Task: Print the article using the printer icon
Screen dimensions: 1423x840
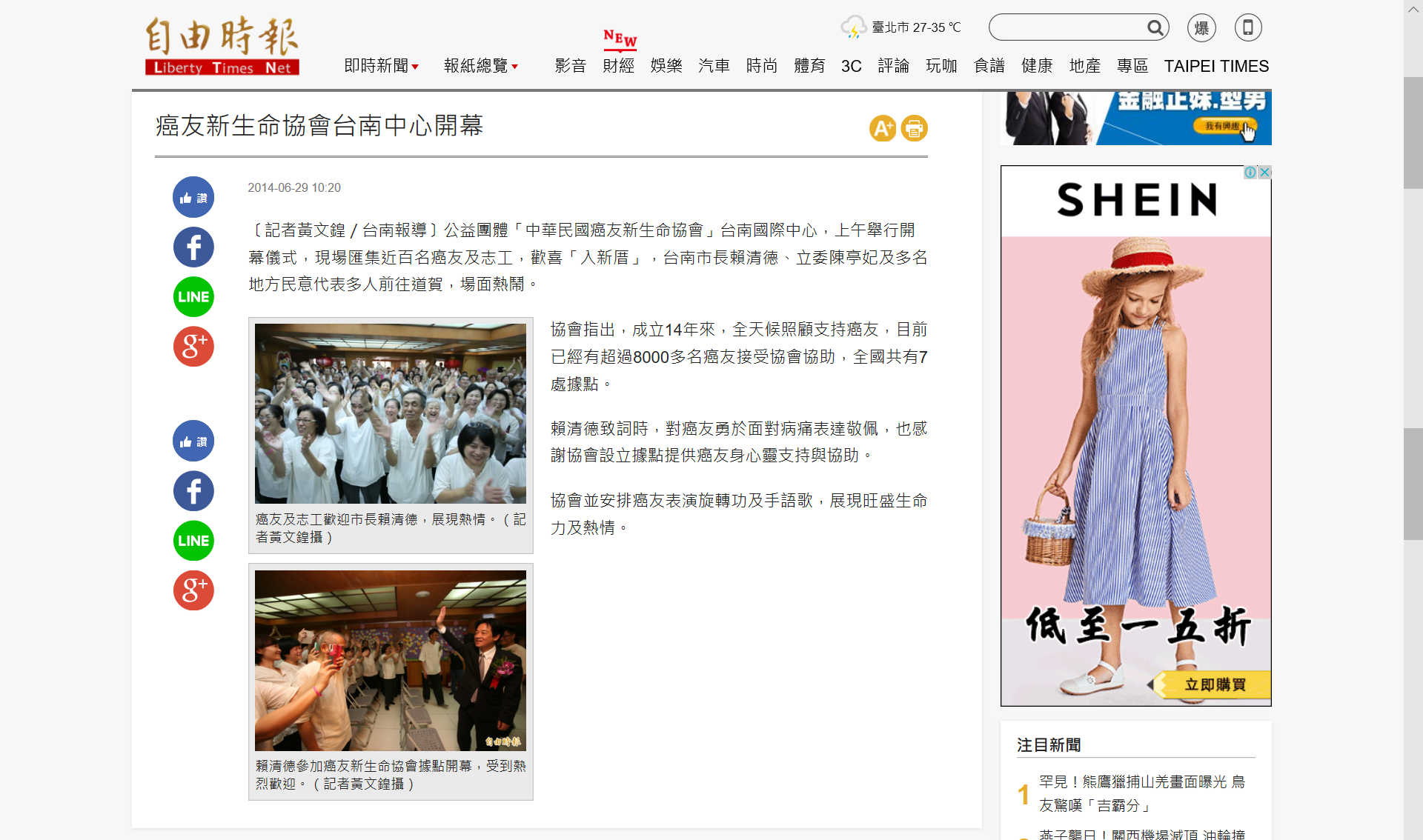Action: [x=915, y=128]
